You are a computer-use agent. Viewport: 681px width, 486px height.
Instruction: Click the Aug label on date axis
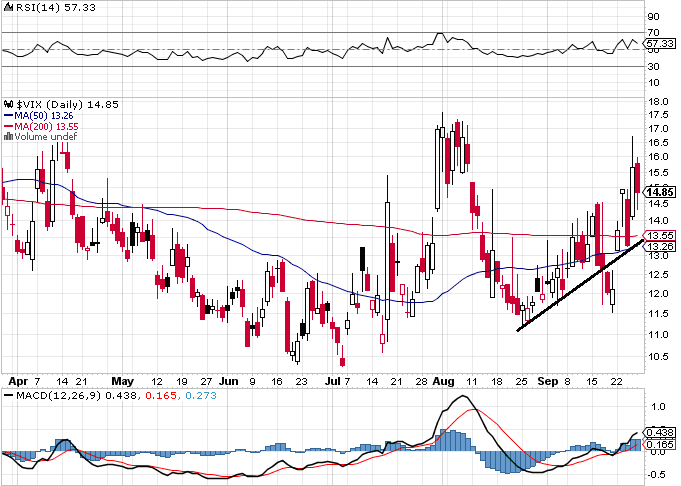(x=443, y=381)
